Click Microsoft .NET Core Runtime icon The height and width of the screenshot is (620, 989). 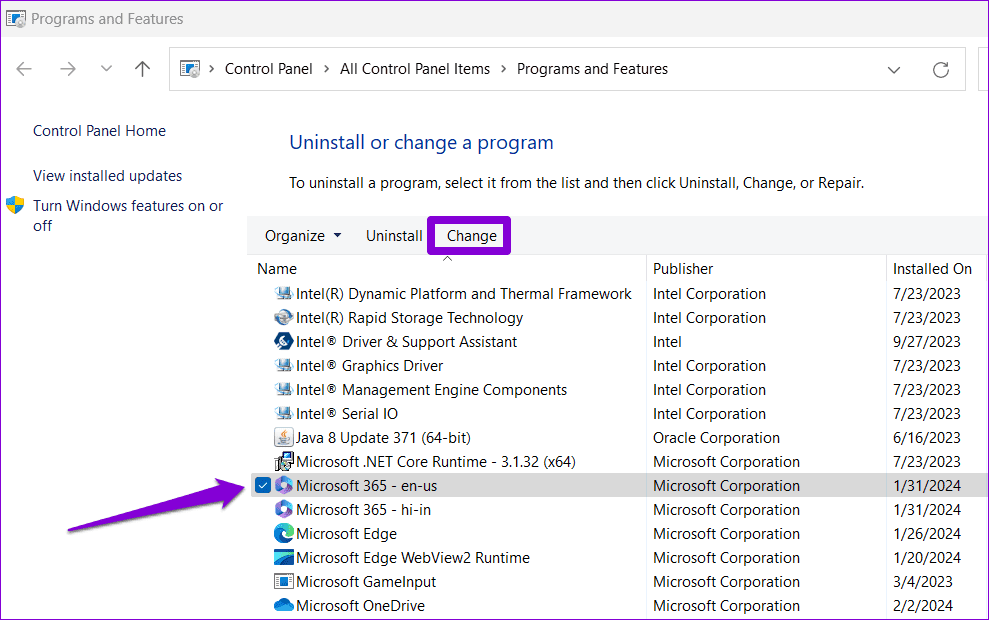tap(284, 461)
